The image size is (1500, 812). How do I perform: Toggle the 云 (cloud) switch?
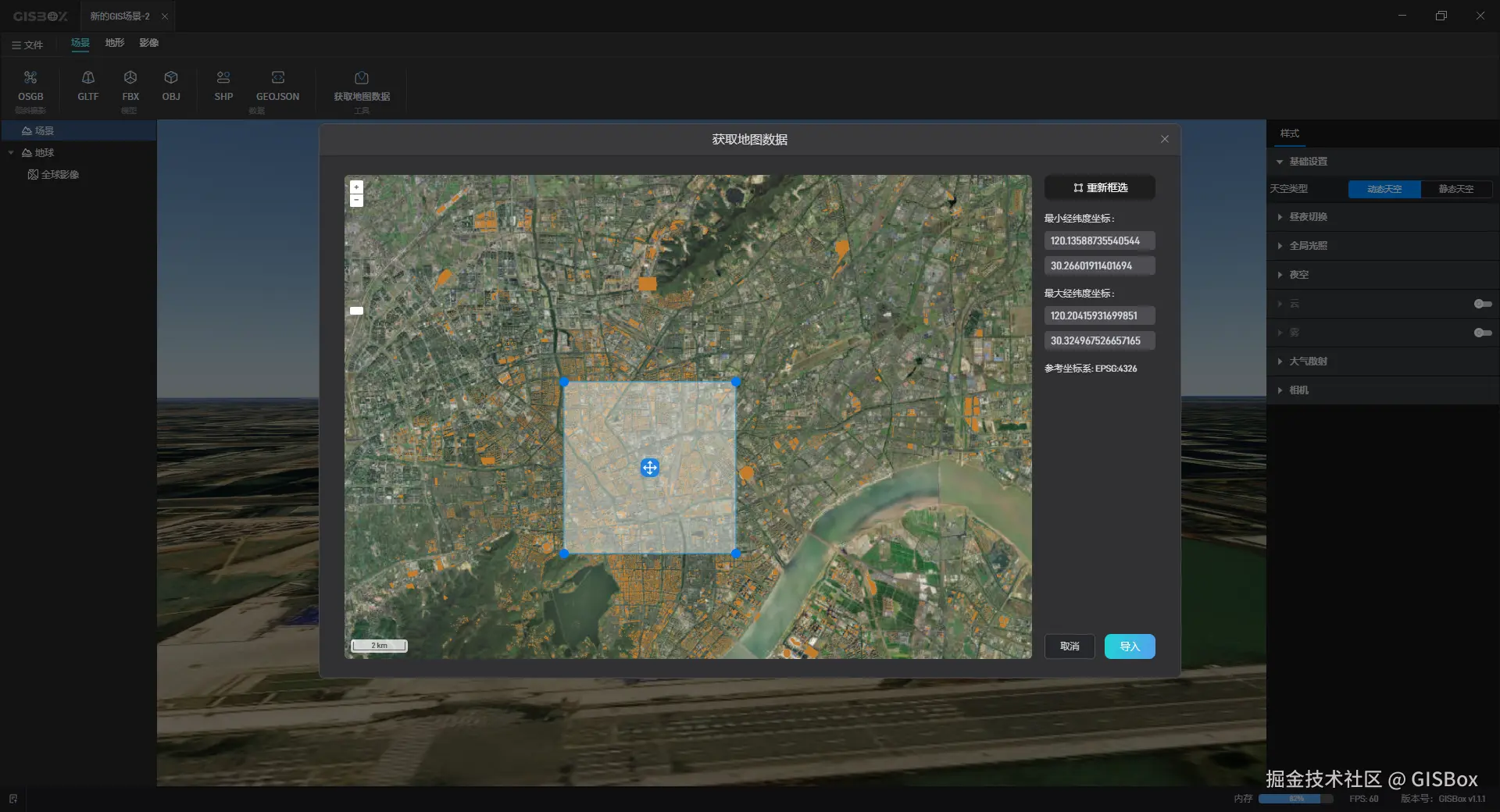pyautogui.click(x=1482, y=304)
